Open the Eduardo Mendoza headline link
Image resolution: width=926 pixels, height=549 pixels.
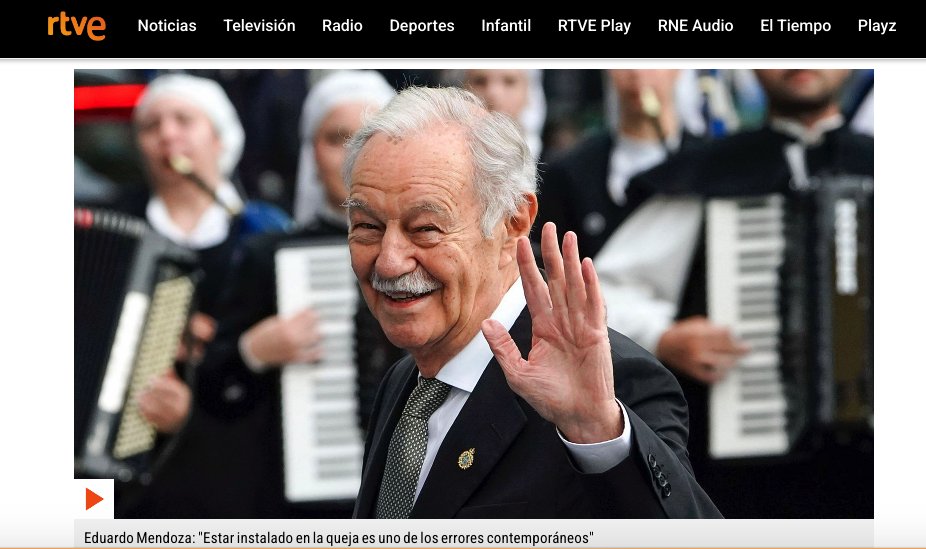338,538
